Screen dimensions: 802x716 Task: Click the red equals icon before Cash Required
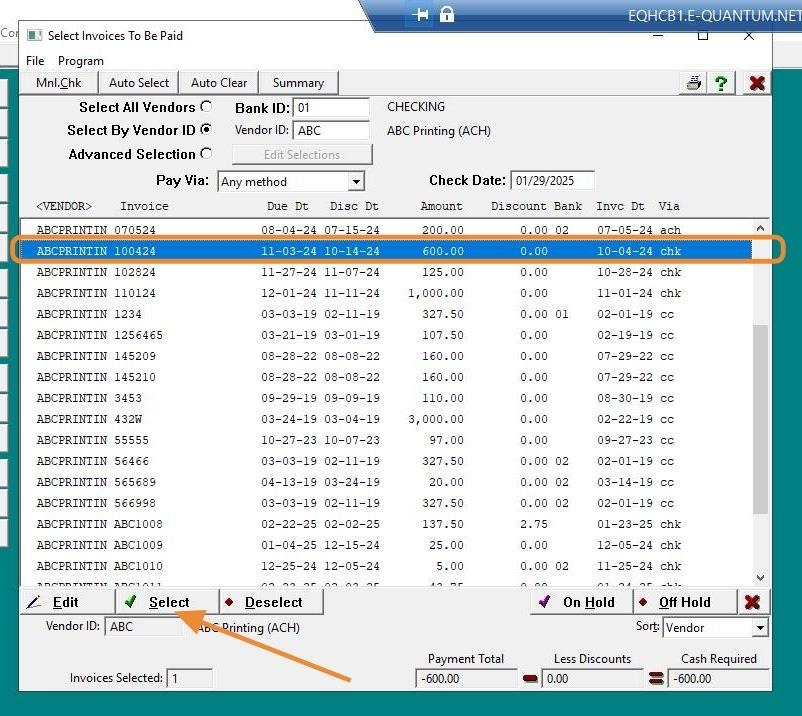click(656, 678)
